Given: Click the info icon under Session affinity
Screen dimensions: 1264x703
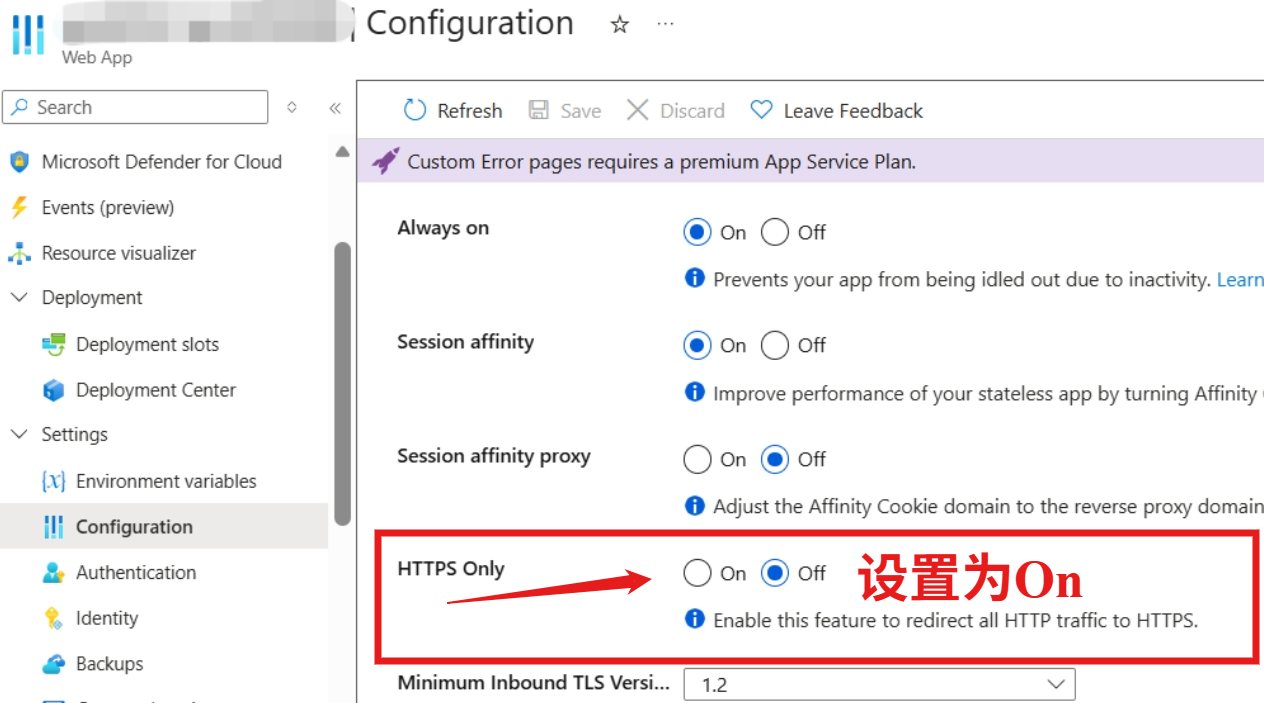Looking at the screenshot, I should coord(694,392).
